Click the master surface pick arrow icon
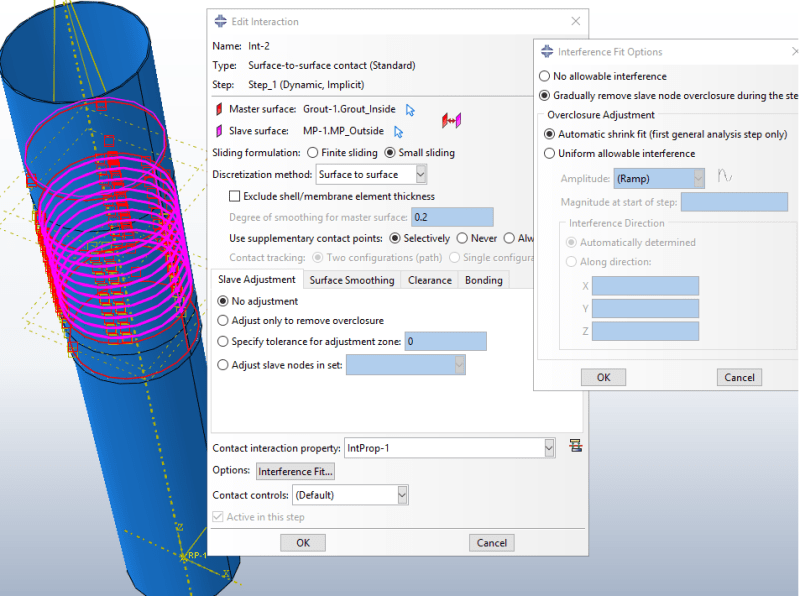Image resolution: width=800 pixels, height=596 pixels. coord(410,110)
